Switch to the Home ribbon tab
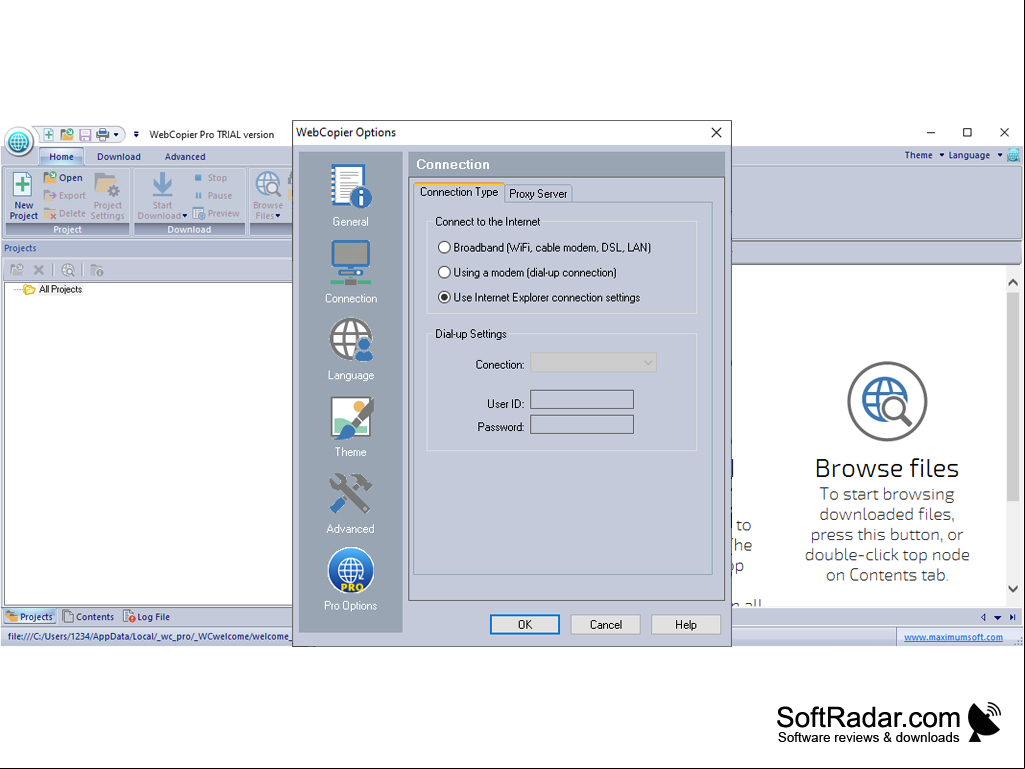Viewport: 1025px width, 769px height. (x=61, y=156)
